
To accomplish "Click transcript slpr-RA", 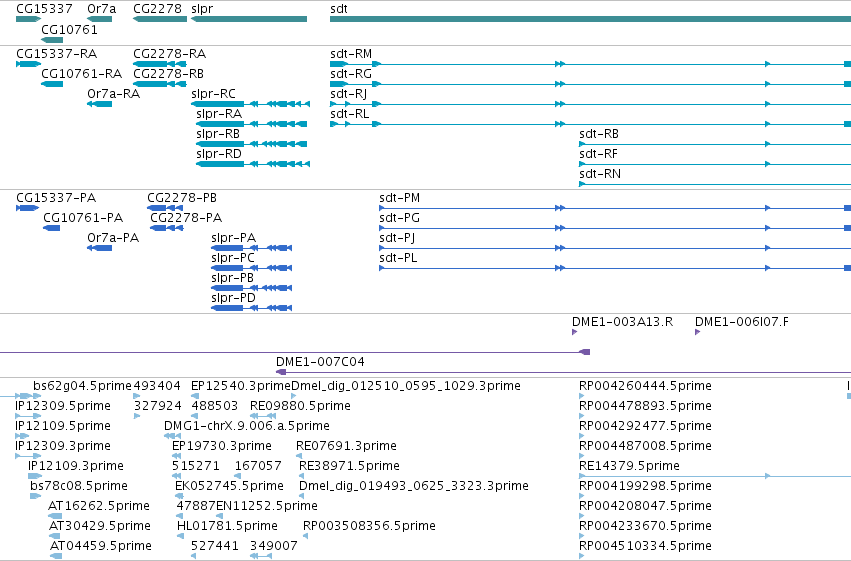I will (x=219, y=114).
